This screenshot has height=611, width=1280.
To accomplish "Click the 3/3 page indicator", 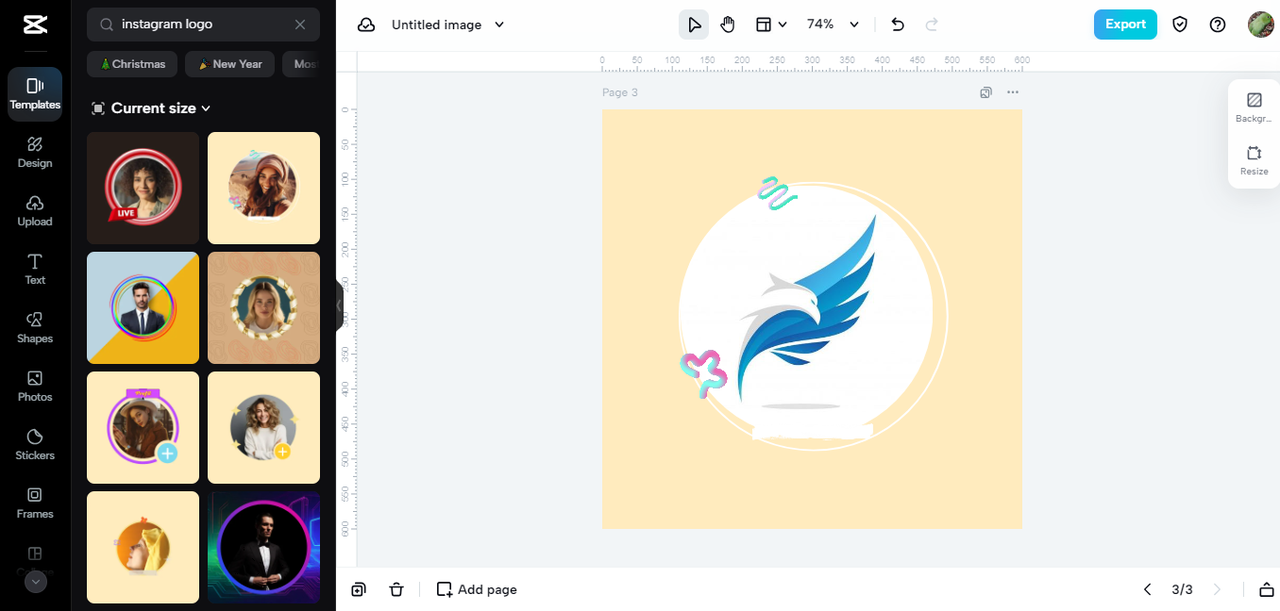I will [1182, 589].
